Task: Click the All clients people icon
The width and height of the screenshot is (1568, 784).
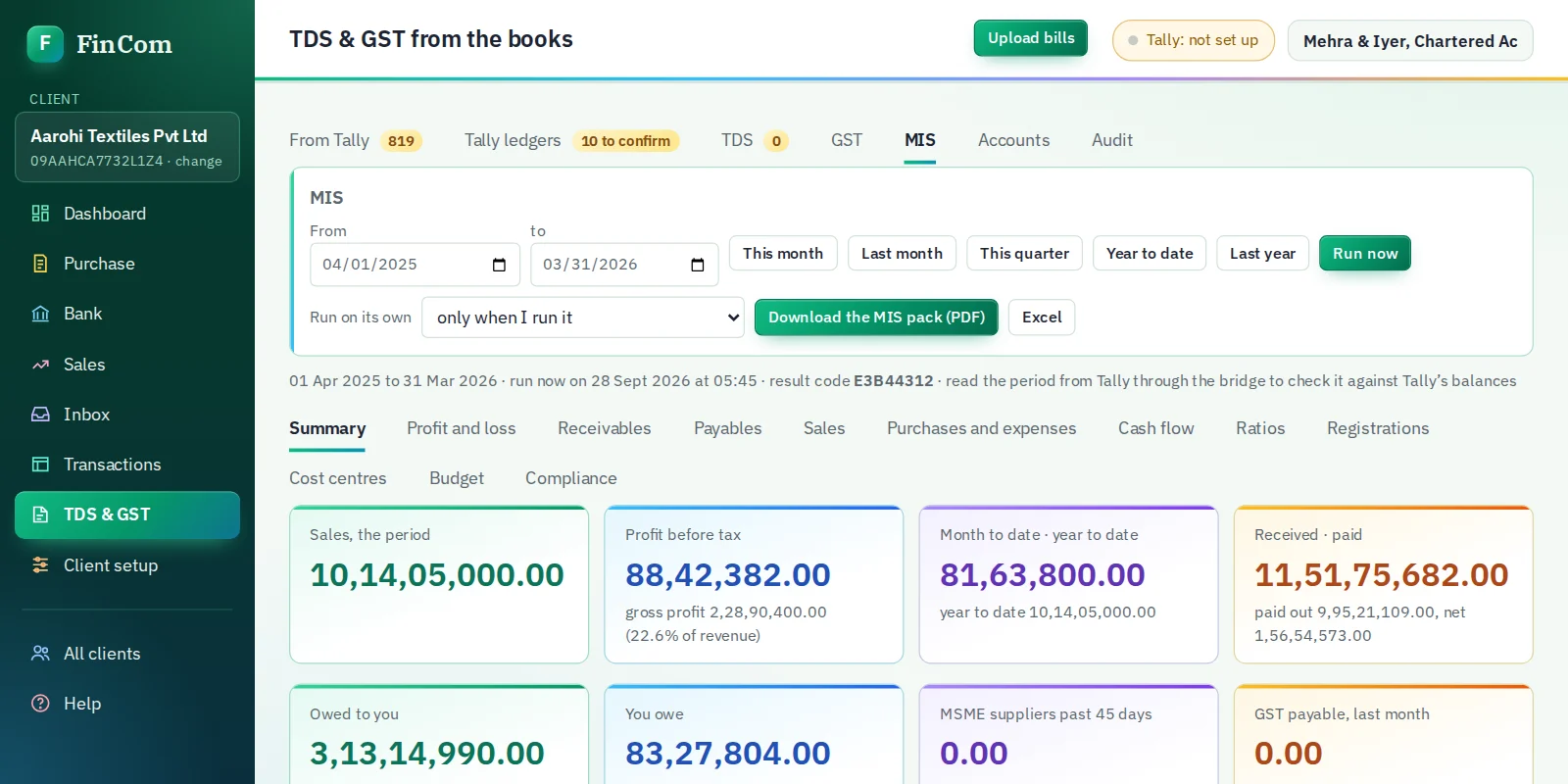Action: 40,654
